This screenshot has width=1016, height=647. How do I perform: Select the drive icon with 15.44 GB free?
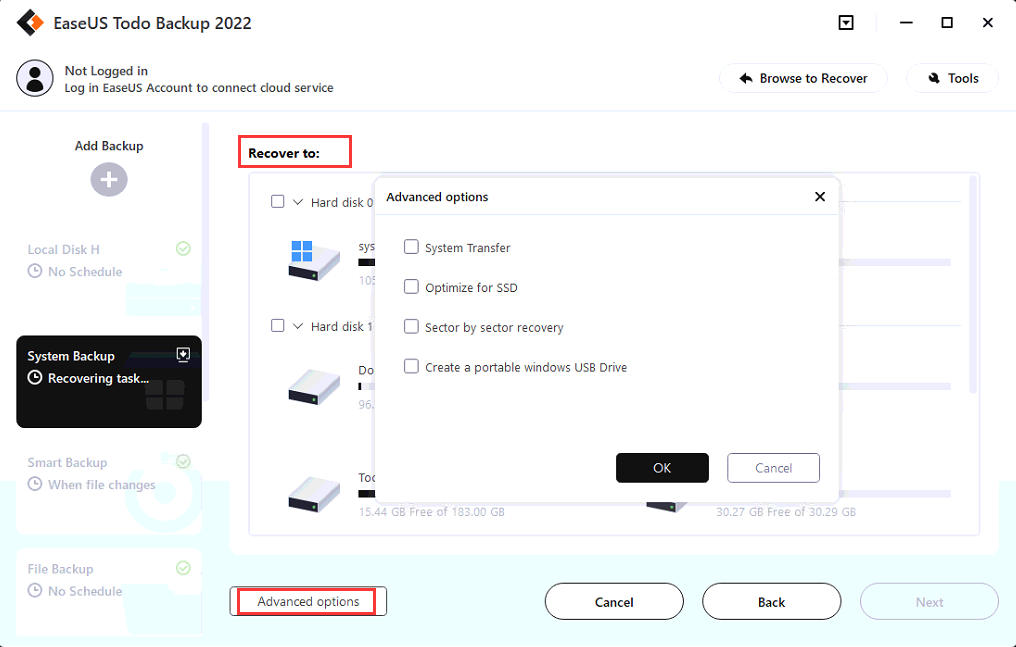[x=314, y=495]
